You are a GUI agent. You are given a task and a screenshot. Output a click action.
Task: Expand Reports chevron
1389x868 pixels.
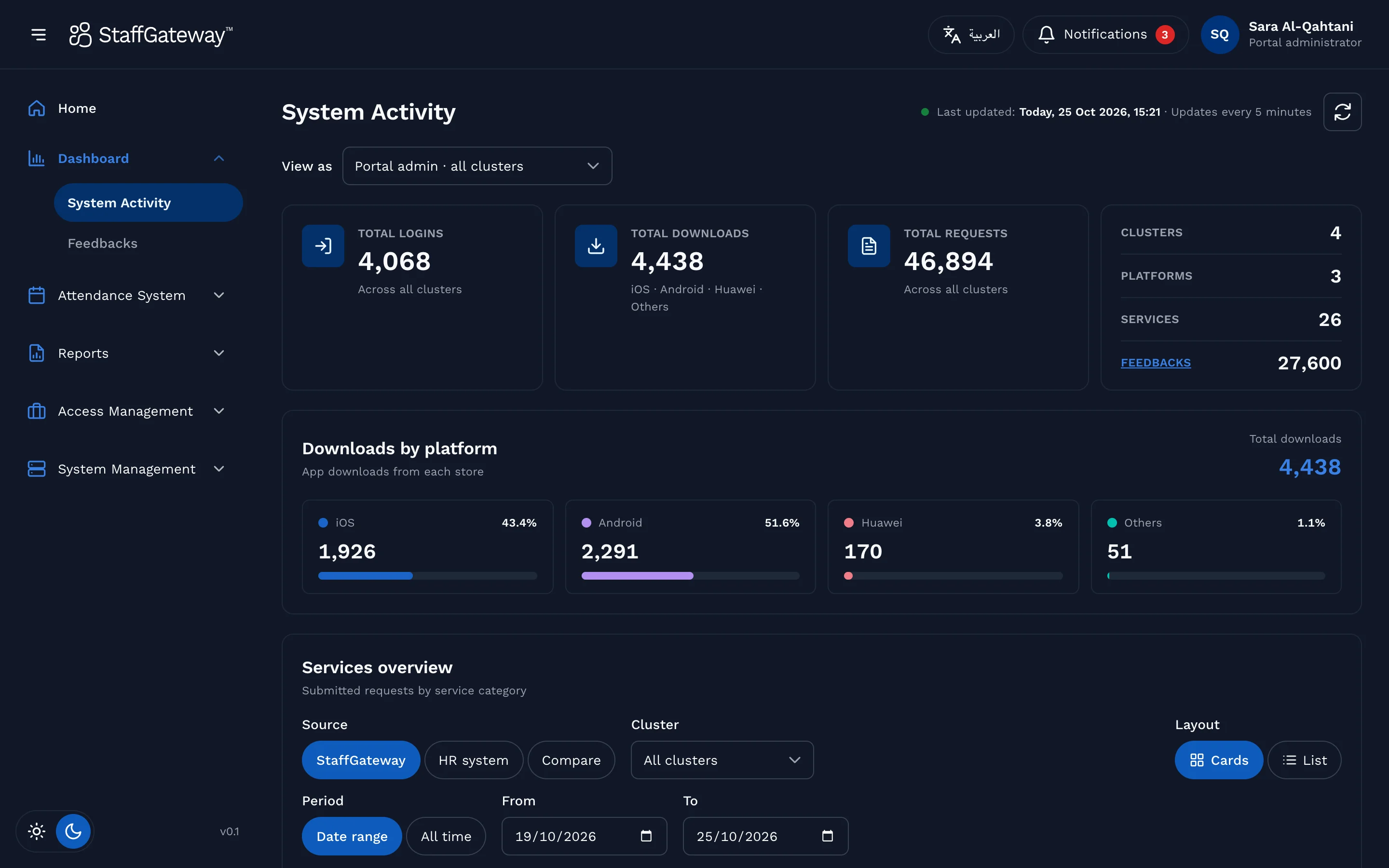[x=218, y=353]
